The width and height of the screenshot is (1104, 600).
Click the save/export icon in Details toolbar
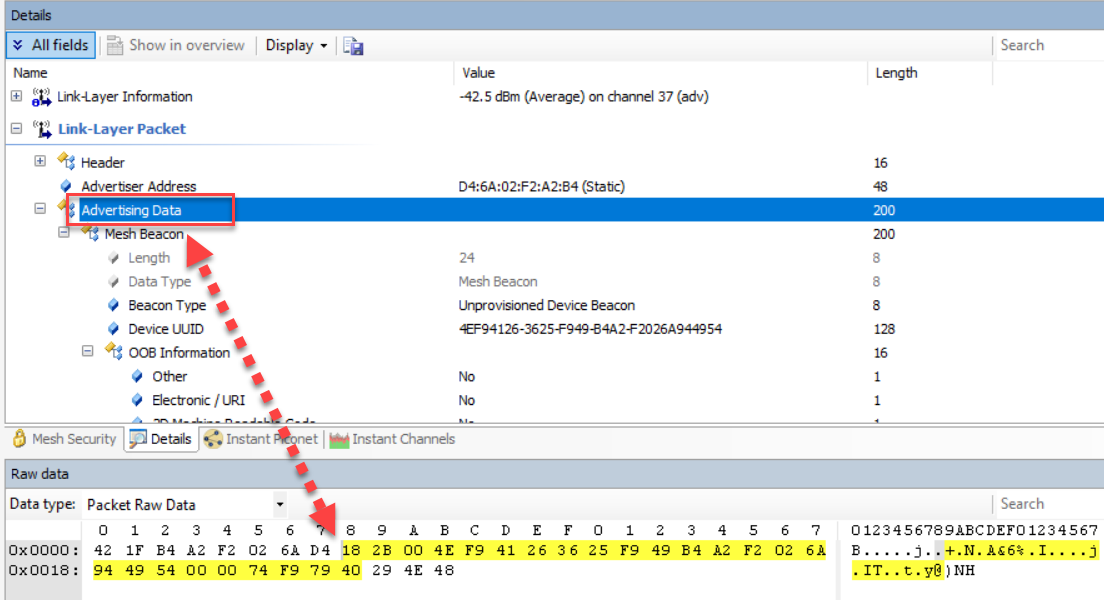tap(353, 46)
